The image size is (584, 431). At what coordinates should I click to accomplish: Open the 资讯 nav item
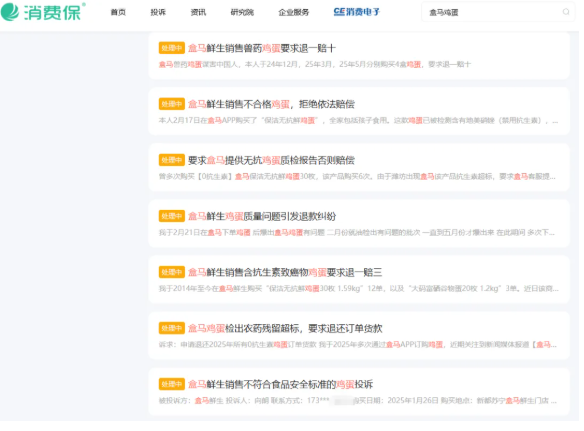[x=198, y=12]
